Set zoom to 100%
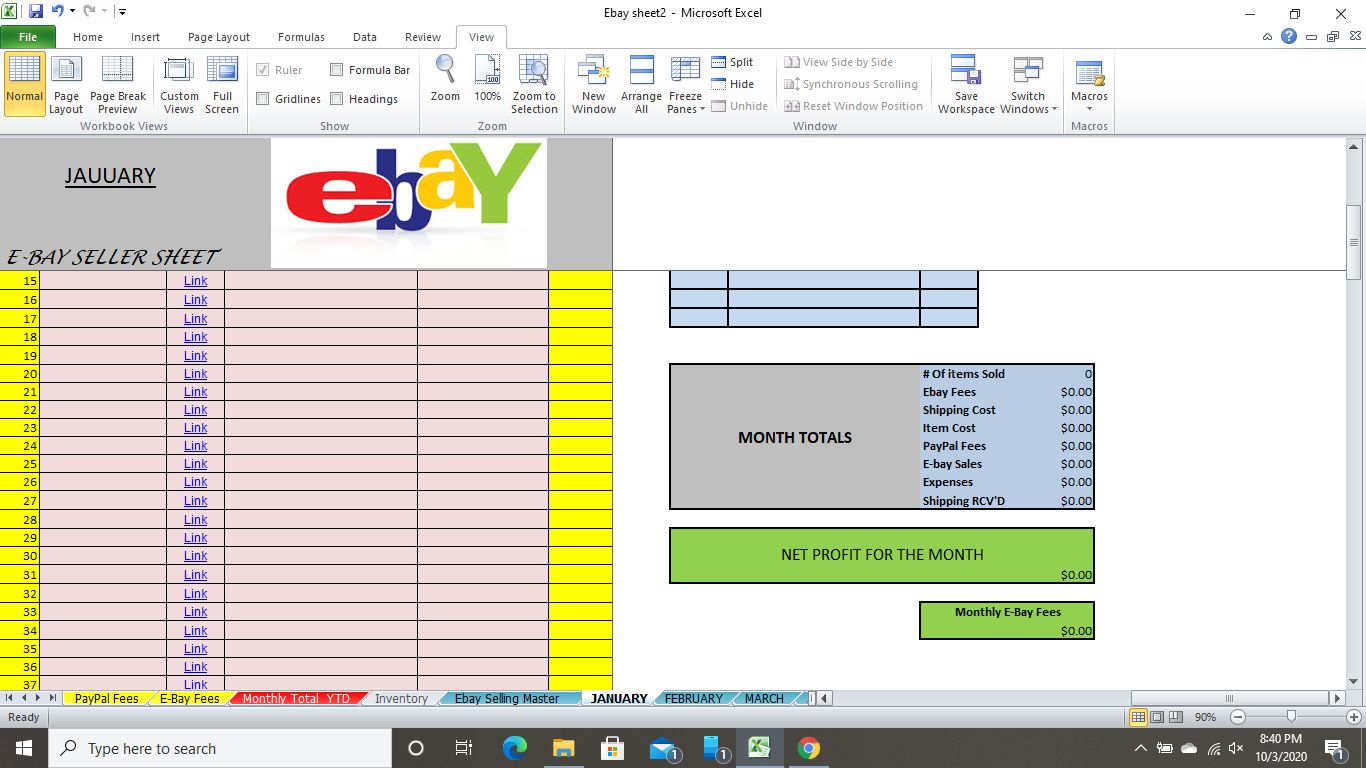1366x768 pixels. [487, 79]
